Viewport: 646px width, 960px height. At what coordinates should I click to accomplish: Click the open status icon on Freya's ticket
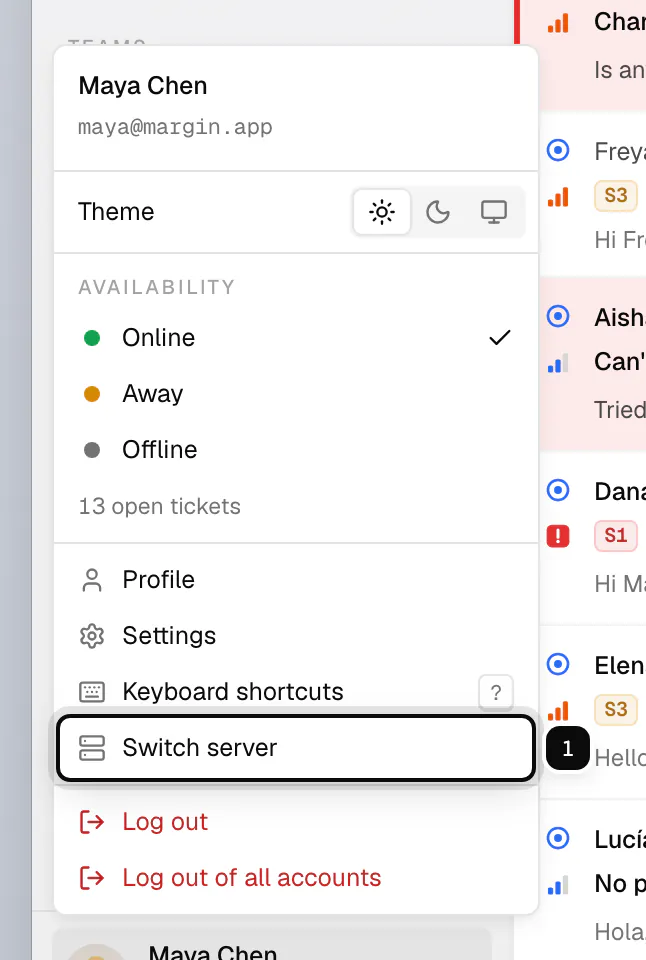pos(558,151)
